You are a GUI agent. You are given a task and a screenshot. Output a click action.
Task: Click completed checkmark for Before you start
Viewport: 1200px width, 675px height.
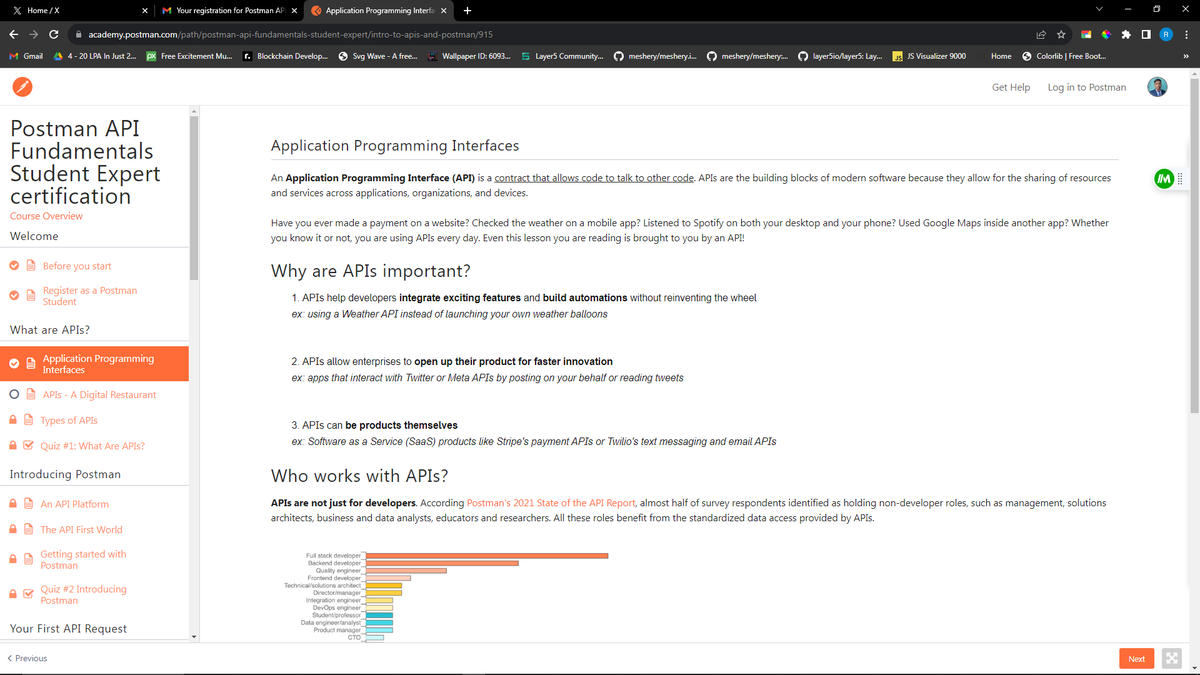[x=14, y=266]
